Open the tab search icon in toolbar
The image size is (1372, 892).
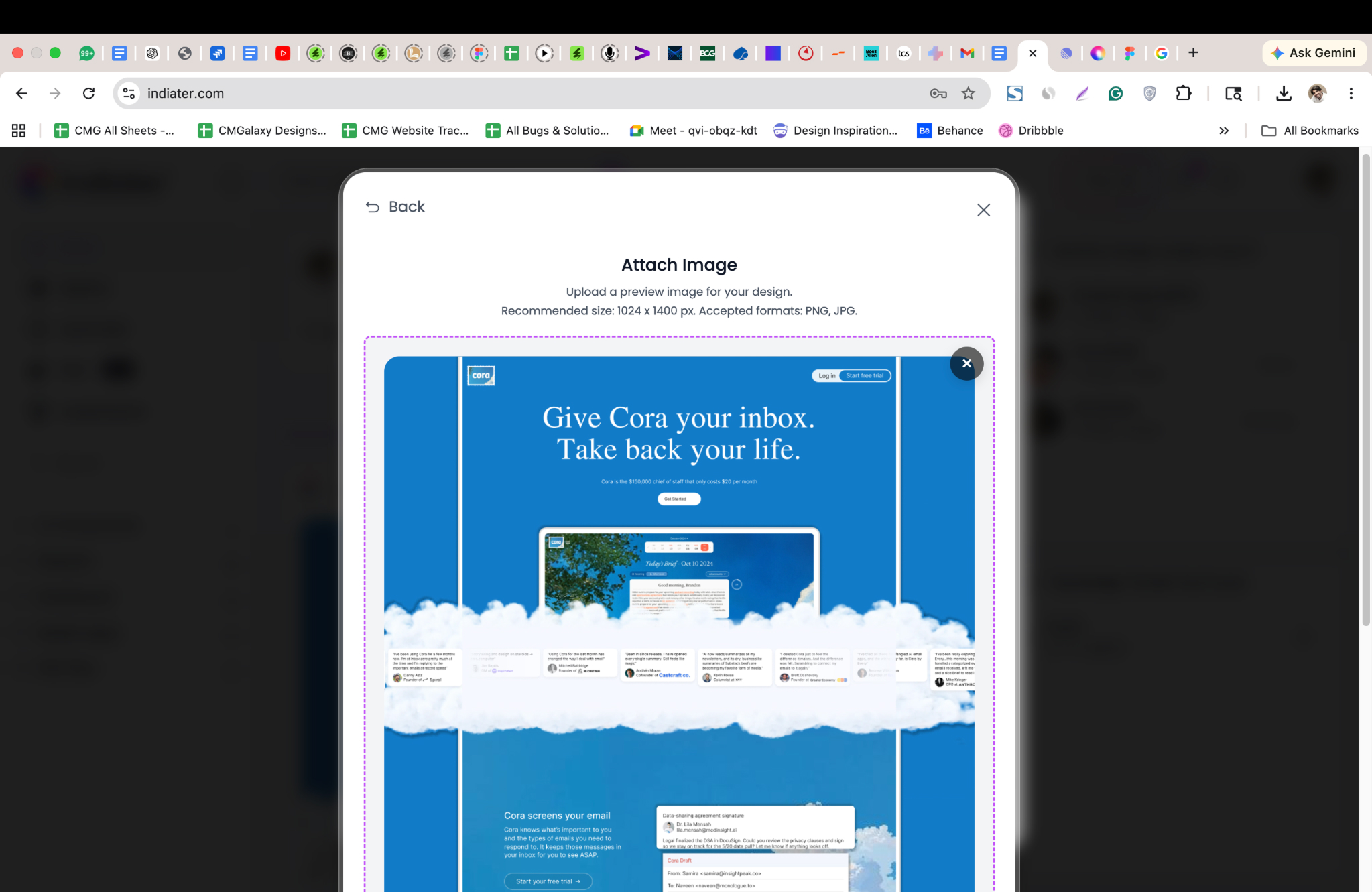(1233, 94)
